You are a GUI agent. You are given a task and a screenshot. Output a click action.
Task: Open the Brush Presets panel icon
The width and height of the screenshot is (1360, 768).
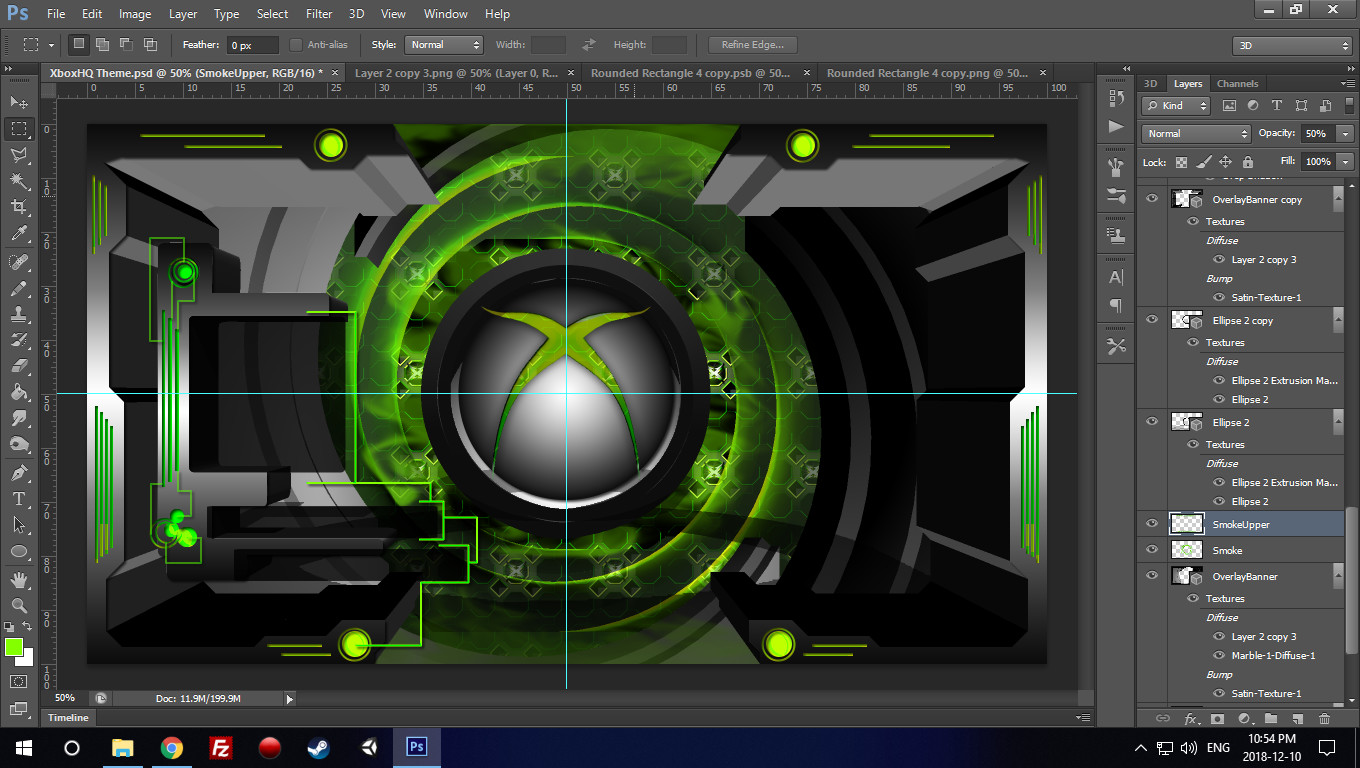tap(1117, 195)
